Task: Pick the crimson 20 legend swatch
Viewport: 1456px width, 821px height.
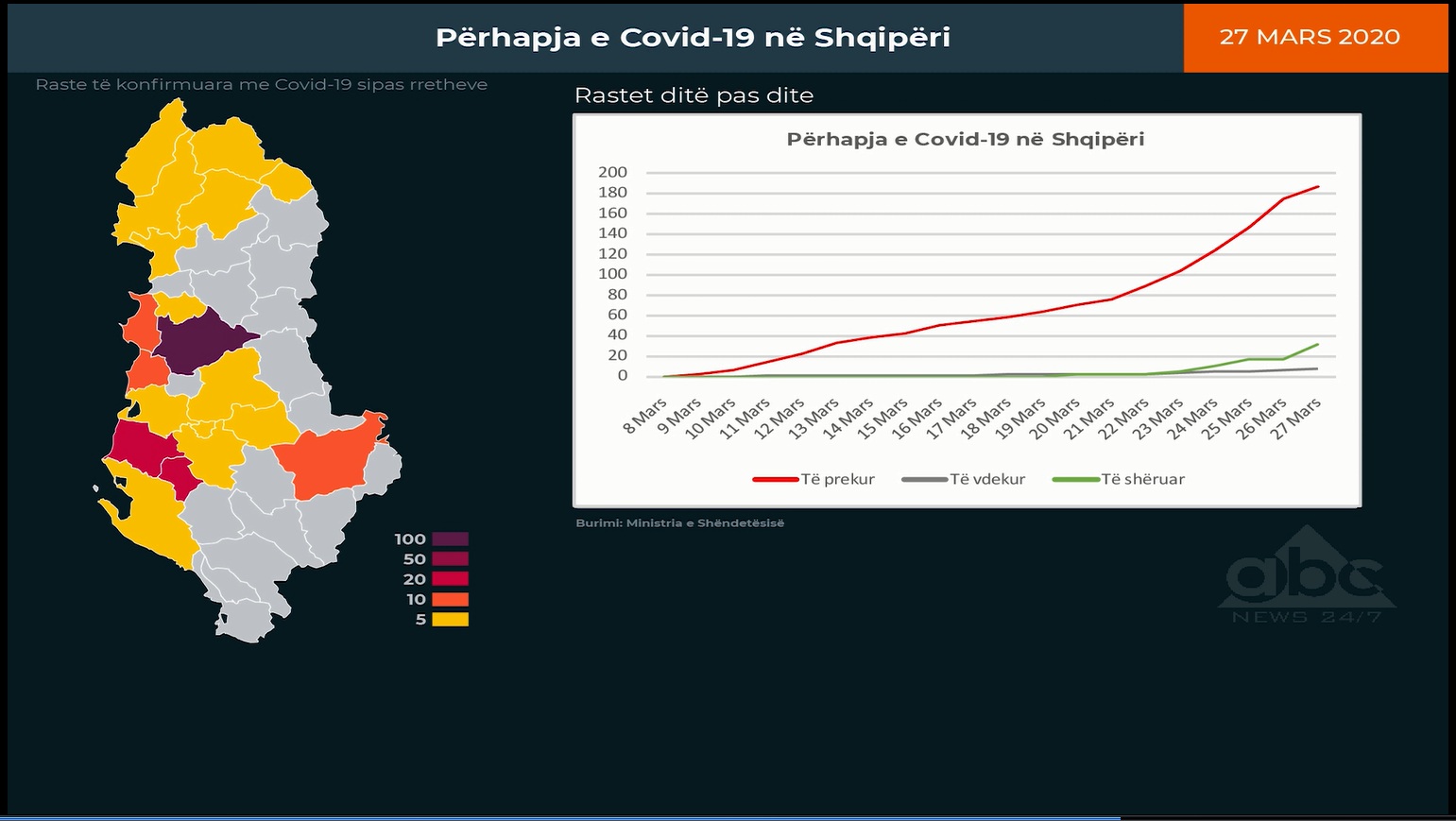Action: click(451, 579)
